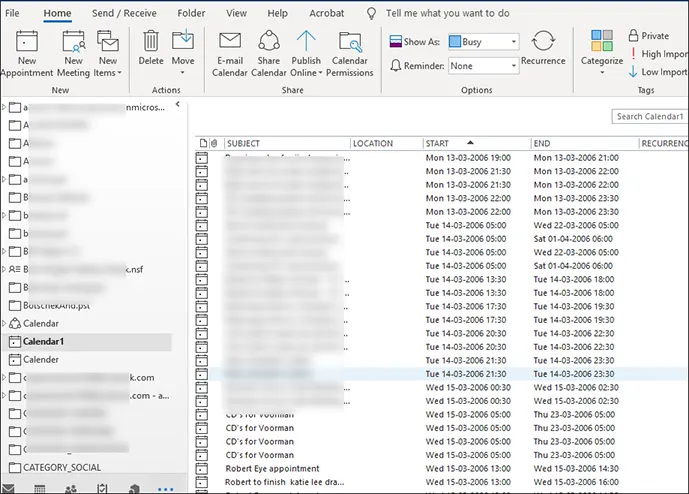Open the Reminder None dropdown
The height and width of the screenshot is (494, 689).
click(483, 66)
